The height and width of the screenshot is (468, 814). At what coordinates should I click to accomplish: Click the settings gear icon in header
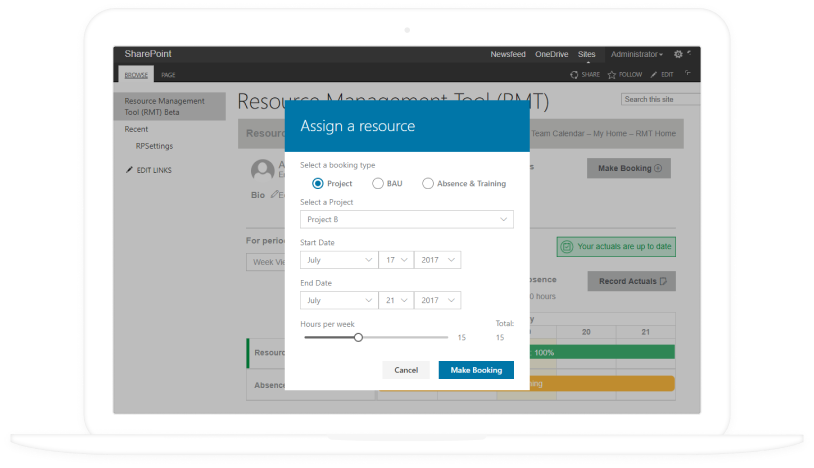pyautogui.click(x=678, y=54)
